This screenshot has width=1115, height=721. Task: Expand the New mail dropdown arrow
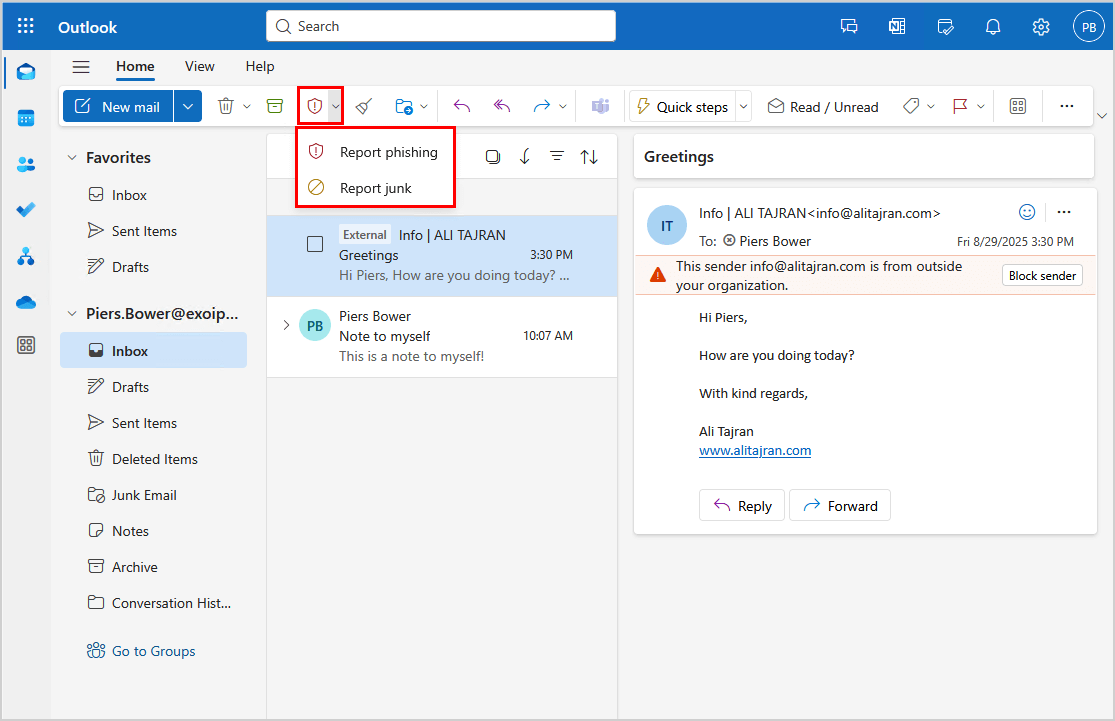(x=188, y=106)
